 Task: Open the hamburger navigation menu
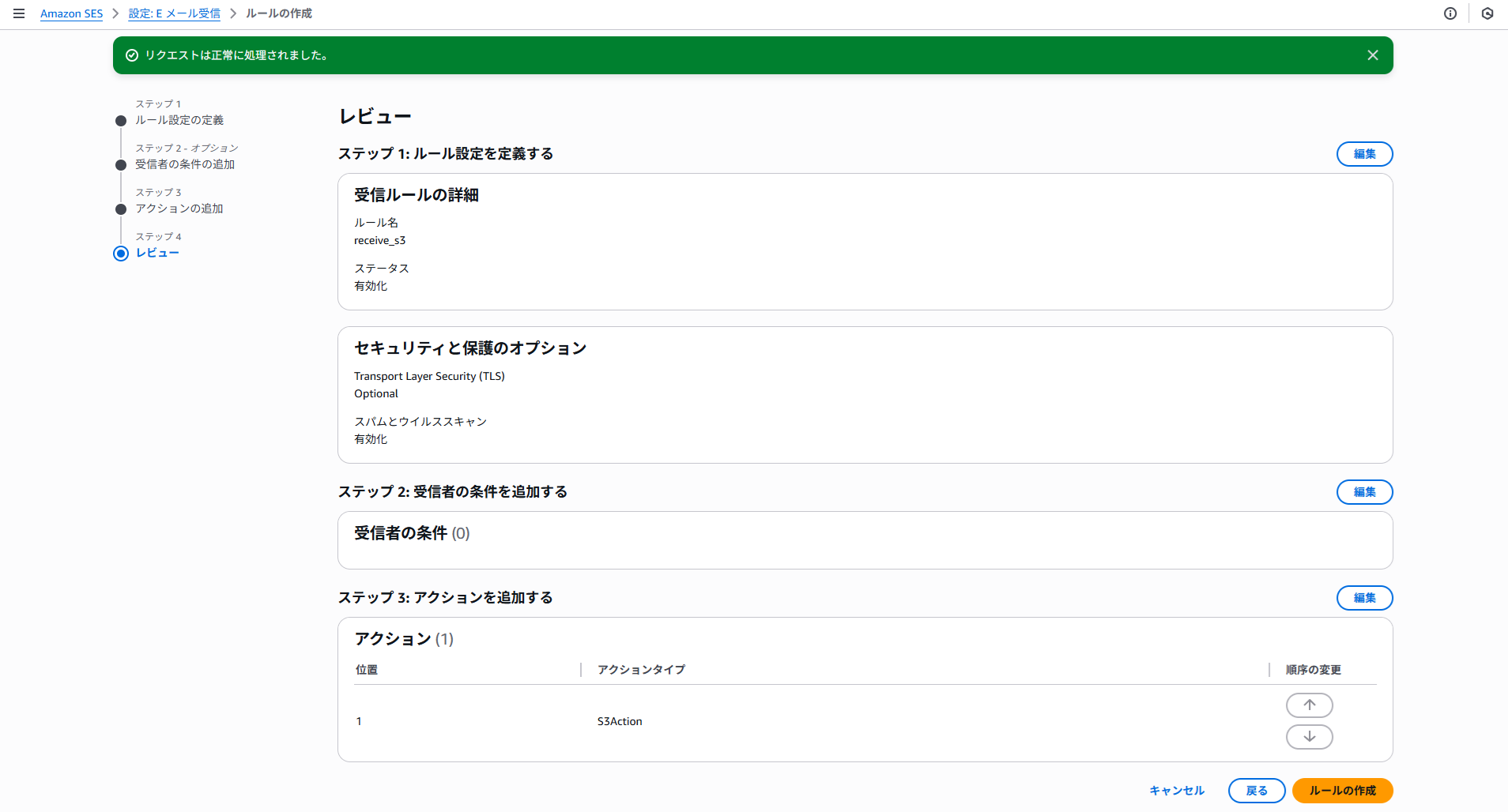click(x=19, y=13)
